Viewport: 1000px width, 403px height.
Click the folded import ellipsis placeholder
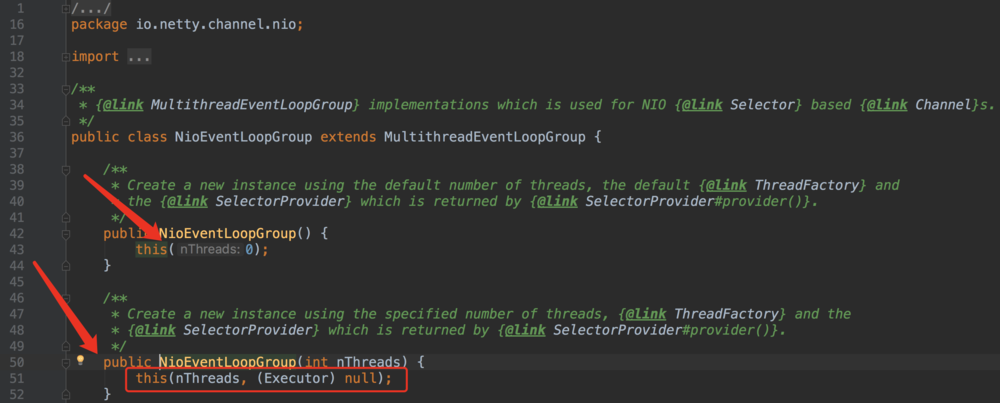pos(139,57)
